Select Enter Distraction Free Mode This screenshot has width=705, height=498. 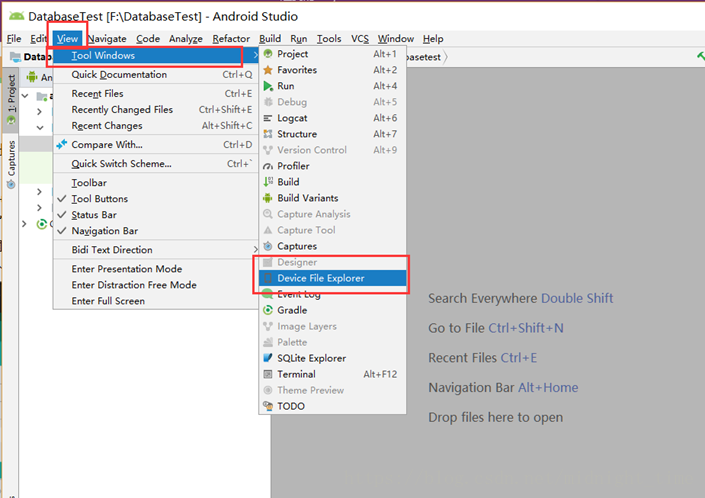[155, 285]
